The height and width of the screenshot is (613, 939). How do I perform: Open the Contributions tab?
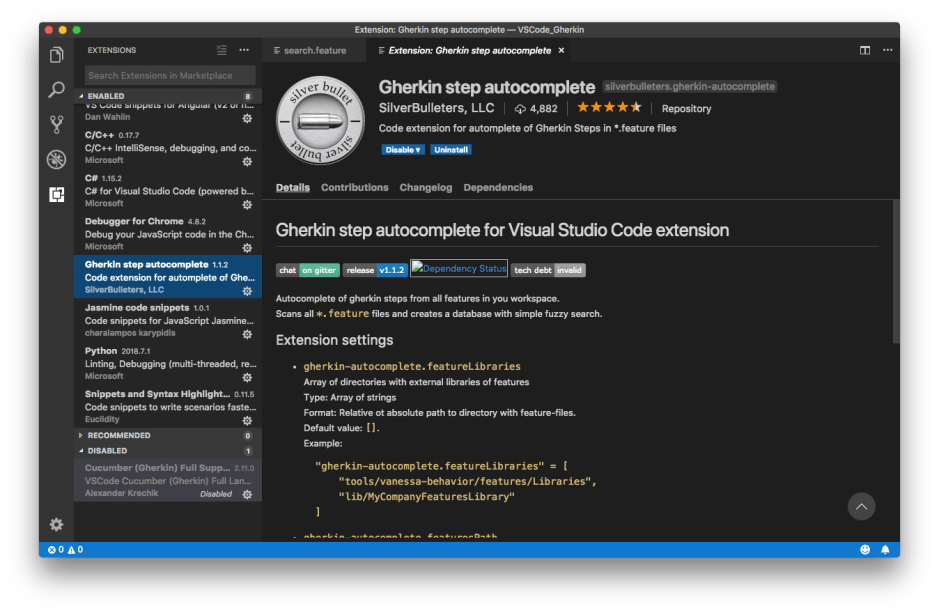(x=354, y=187)
